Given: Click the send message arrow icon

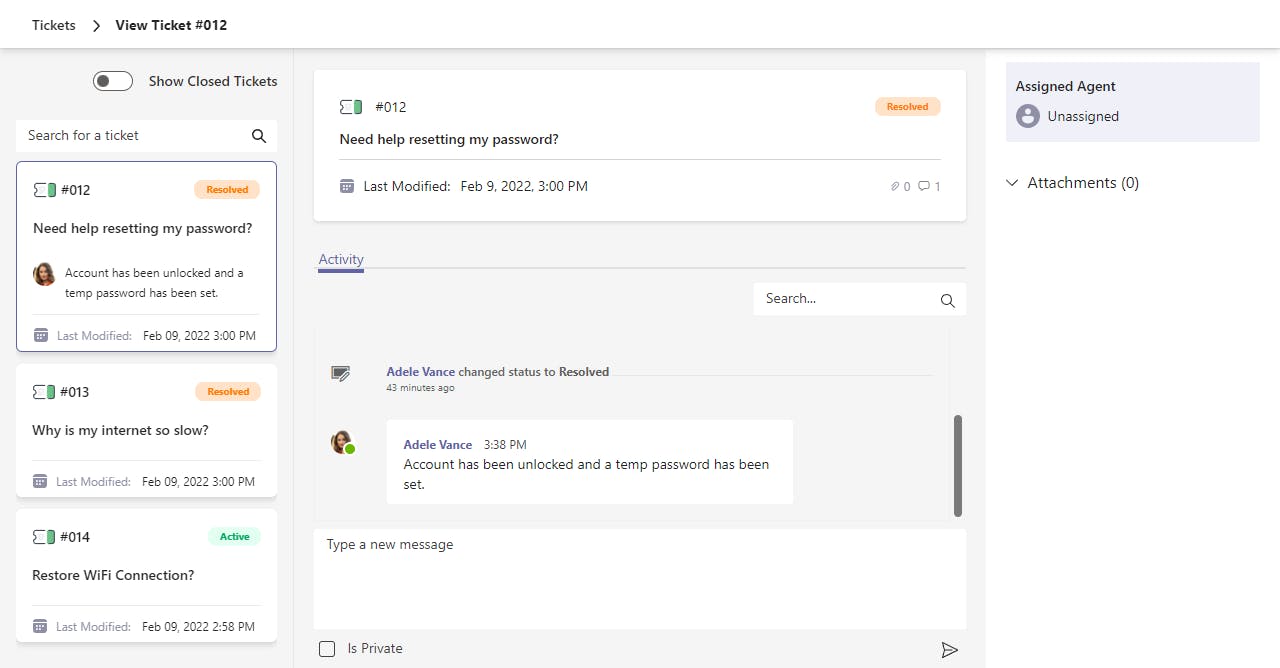Looking at the screenshot, I should tap(949, 650).
